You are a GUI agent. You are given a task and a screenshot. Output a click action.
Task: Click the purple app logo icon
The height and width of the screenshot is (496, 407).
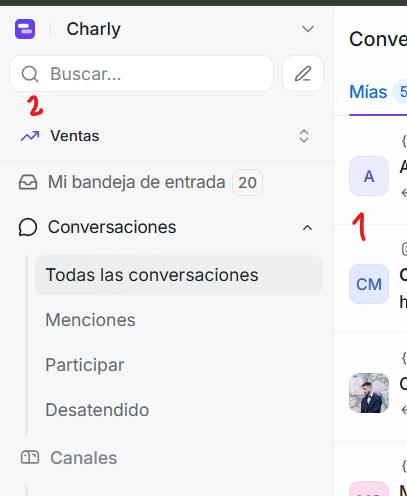click(25, 29)
